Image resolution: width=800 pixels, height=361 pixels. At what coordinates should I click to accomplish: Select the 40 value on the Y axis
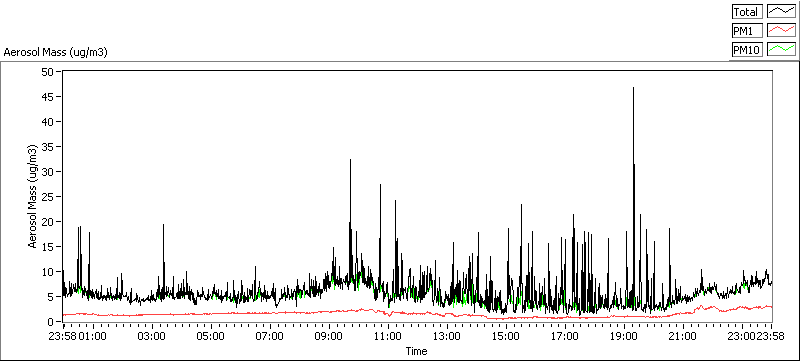(48, 121)
